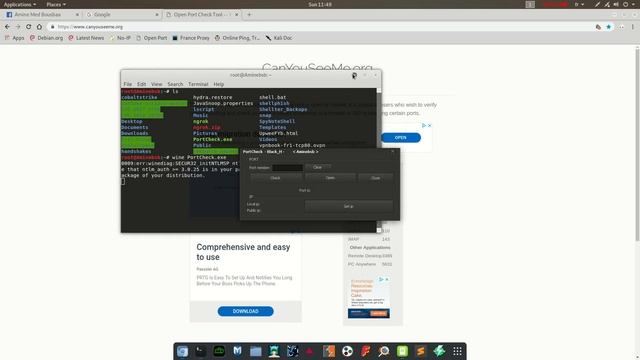The width and height of the screenshot is (640, 360).
Task: Expand the Applications menu in top panel
Action: click(x=20, y=4)
